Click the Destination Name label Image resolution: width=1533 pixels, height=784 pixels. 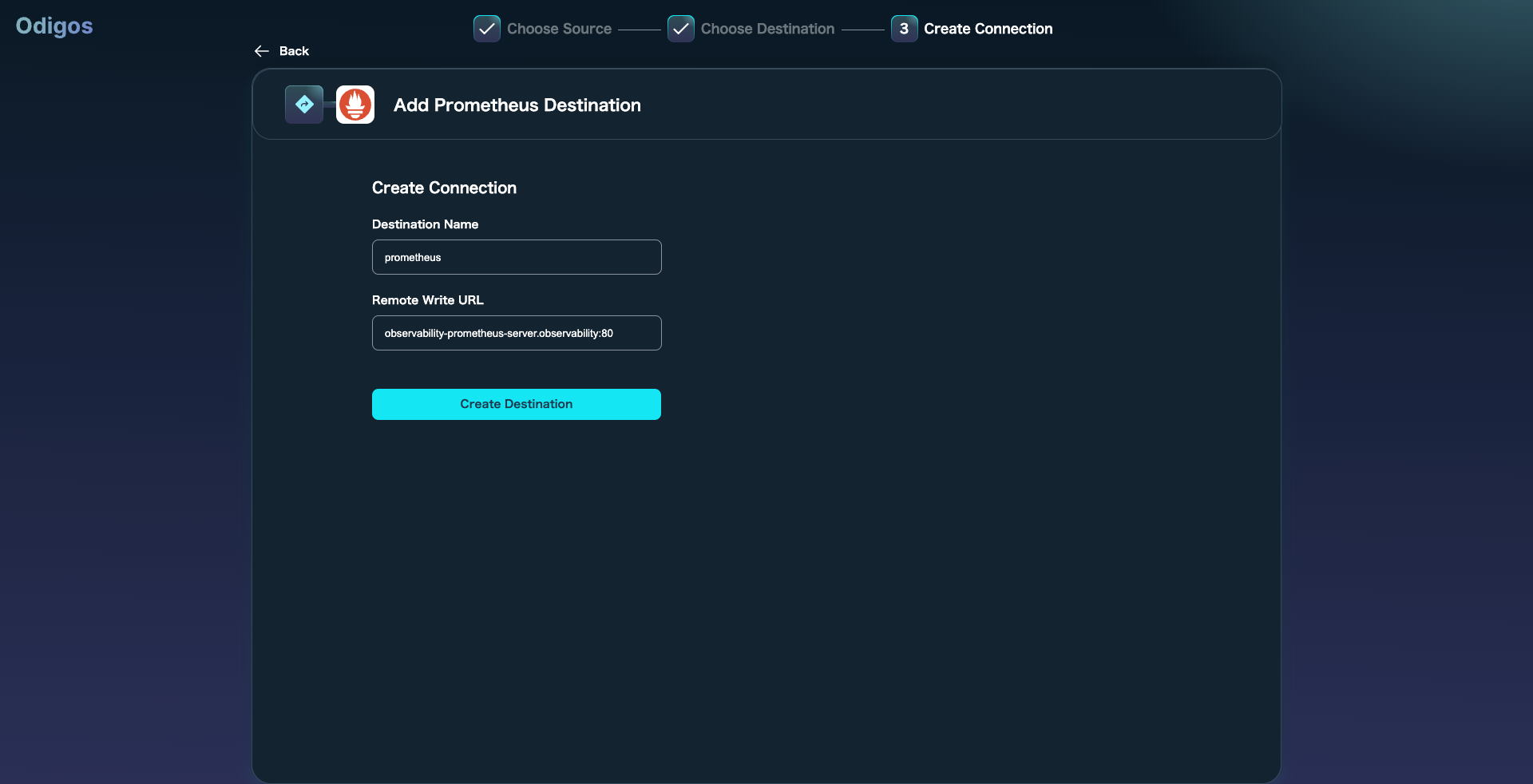pyautogui.click(x=425, y=224)
